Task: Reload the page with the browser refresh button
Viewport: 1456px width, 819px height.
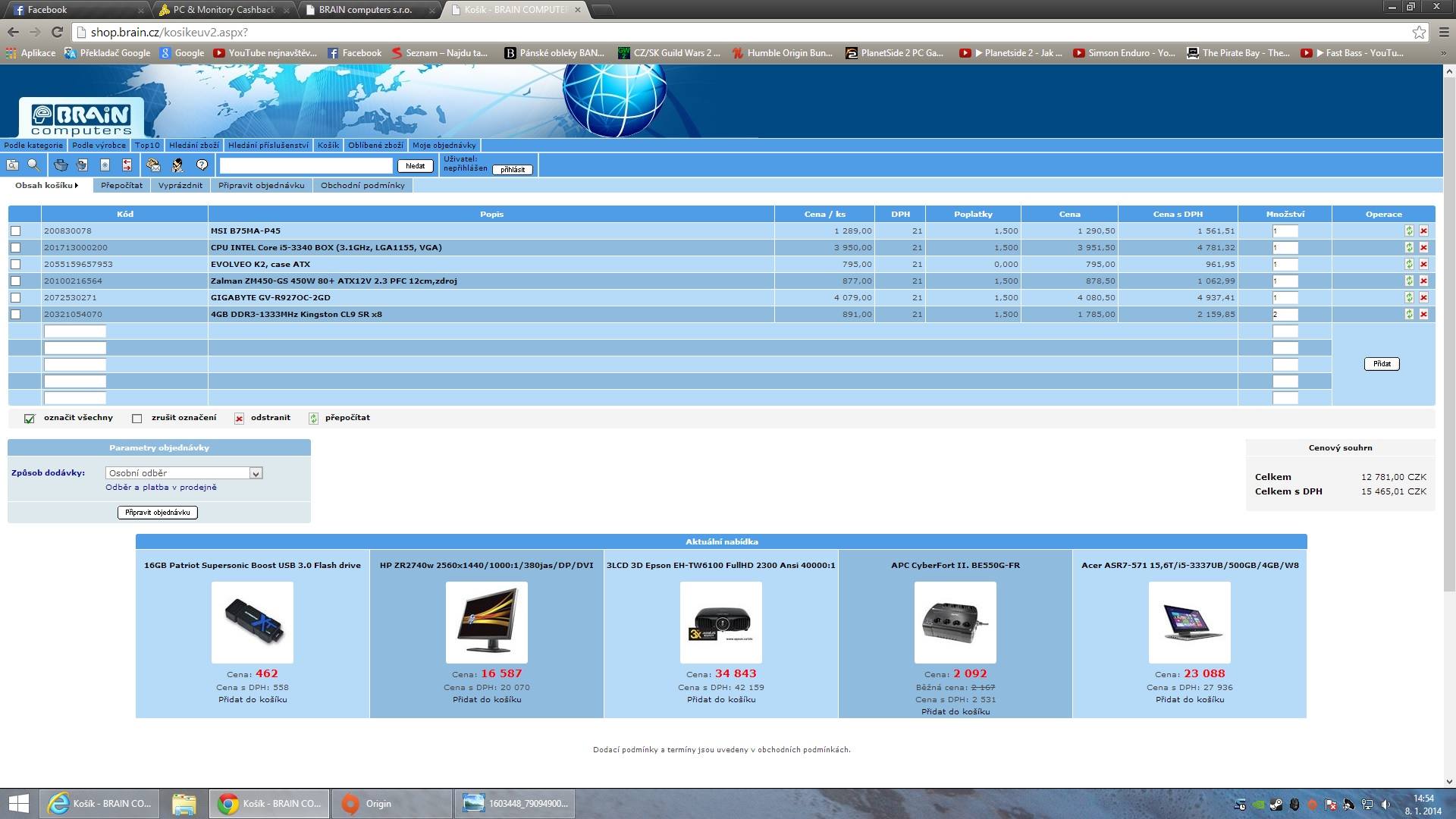Action: [57, 32]
